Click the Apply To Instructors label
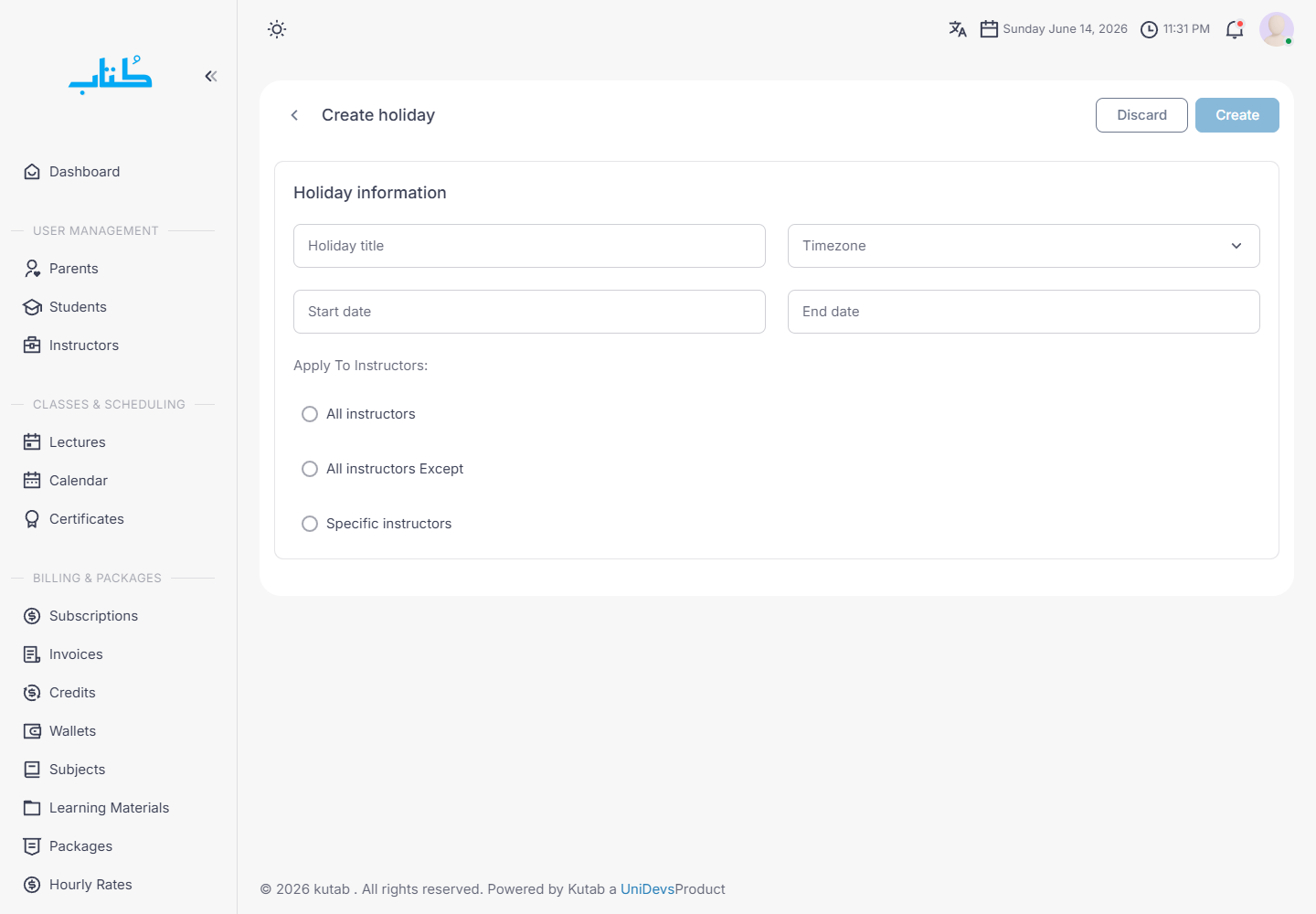The width and height of the screenshot is (1316, 914). point(360,366)
